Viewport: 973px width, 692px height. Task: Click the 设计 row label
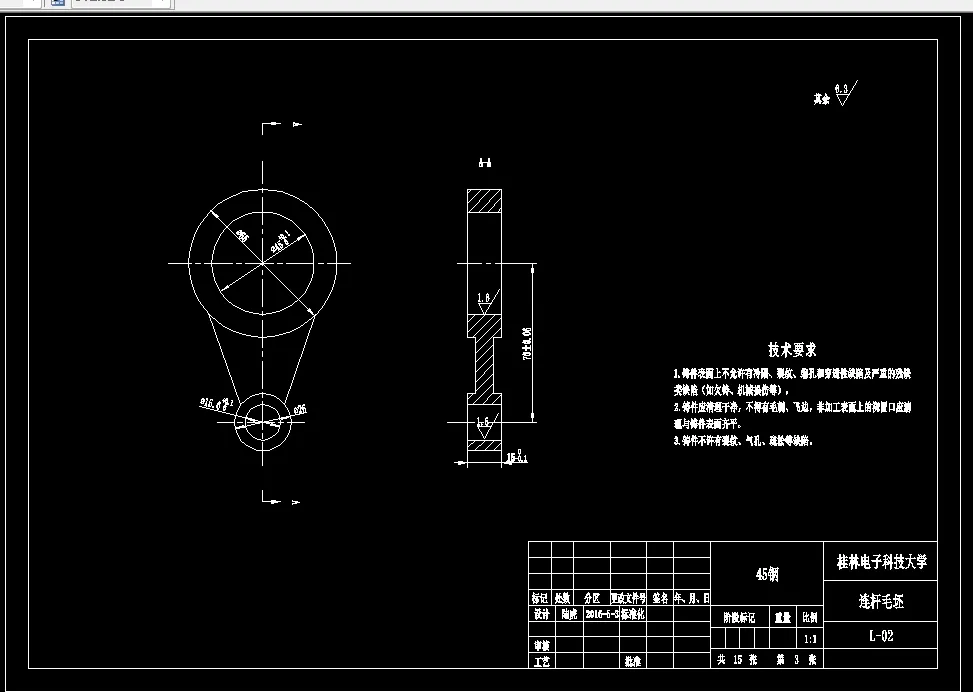tap(541, 614)
